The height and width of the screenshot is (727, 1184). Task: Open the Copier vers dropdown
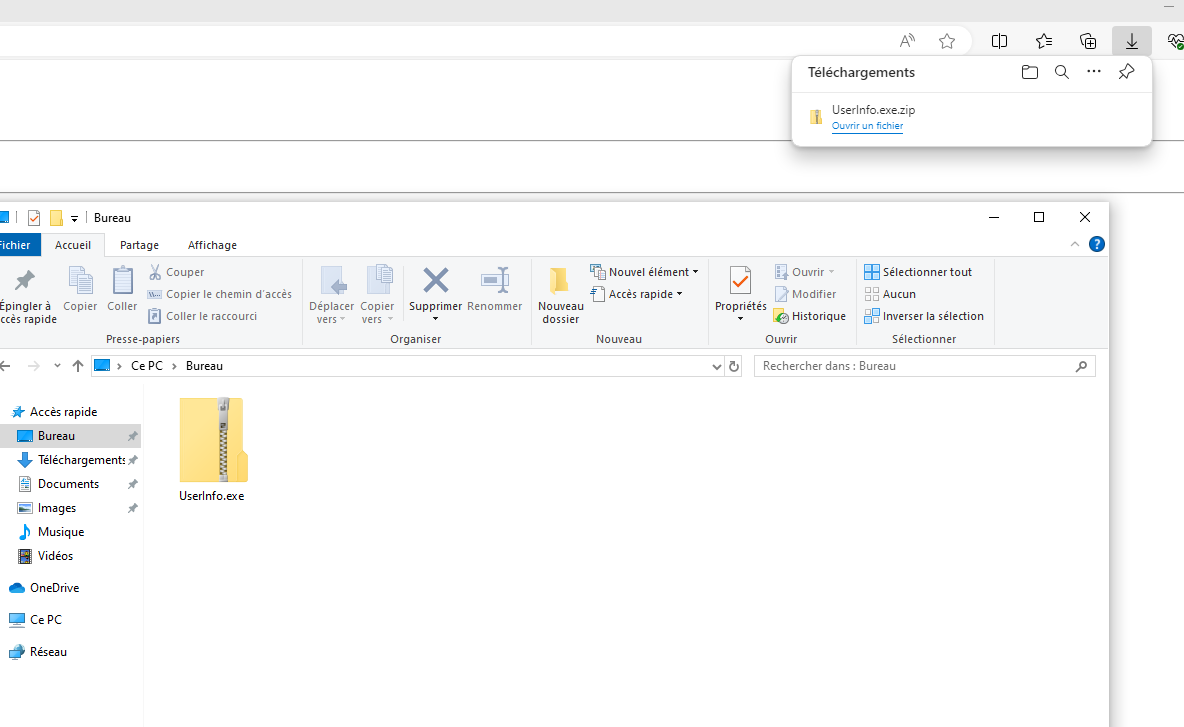click(x=377, y=296)
